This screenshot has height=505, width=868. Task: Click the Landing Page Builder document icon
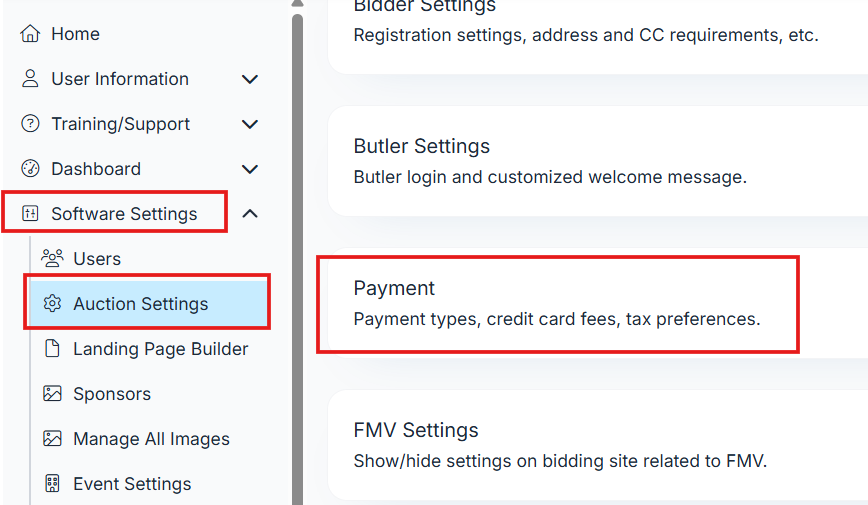(x=52, y=349)
